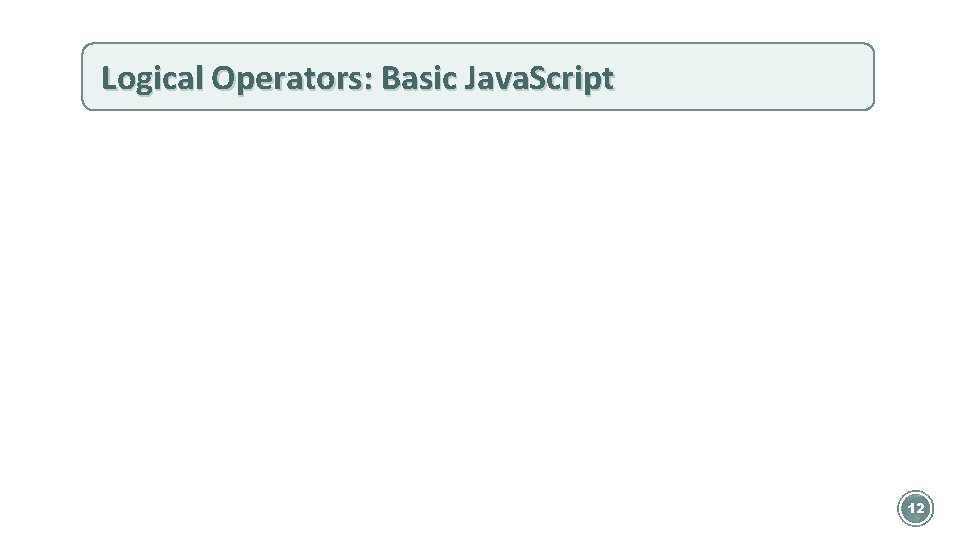Select the word "Operators:" in the heading
Screen dimensions: 960x540
point(291,77)
